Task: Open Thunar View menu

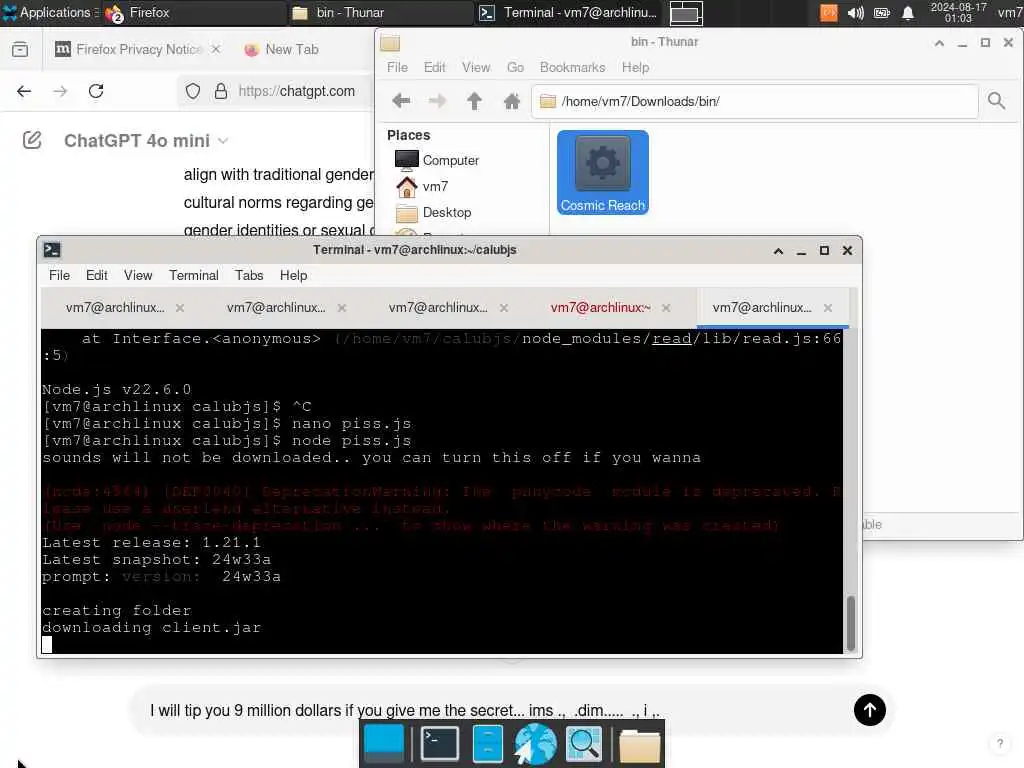Action: [475, 68]
